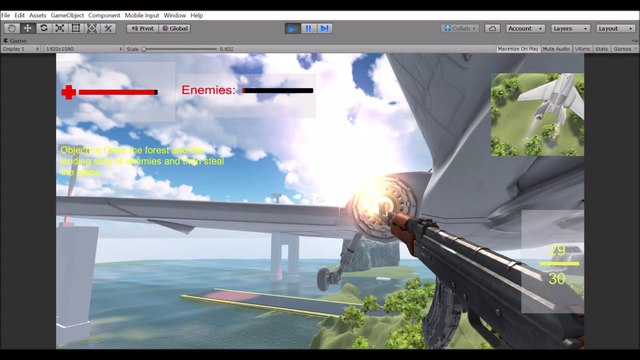
Task: Select the Rect Transform tool
Action: pos(76,28)
